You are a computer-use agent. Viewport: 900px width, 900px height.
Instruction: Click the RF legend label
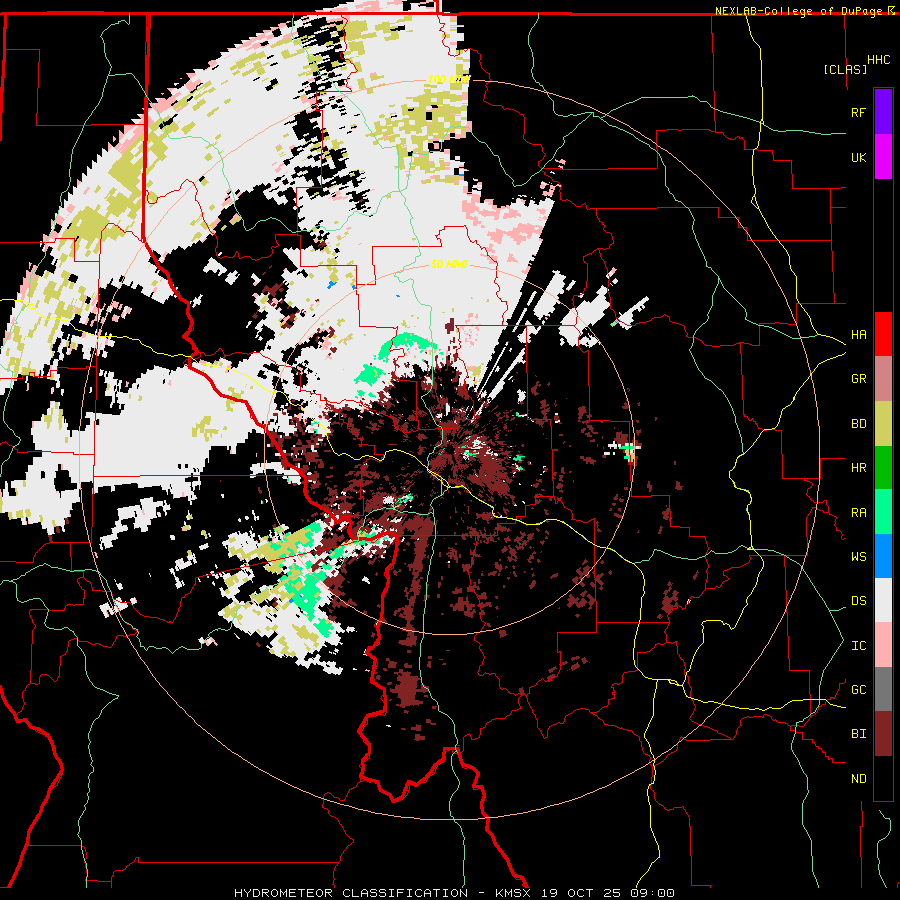858,112
